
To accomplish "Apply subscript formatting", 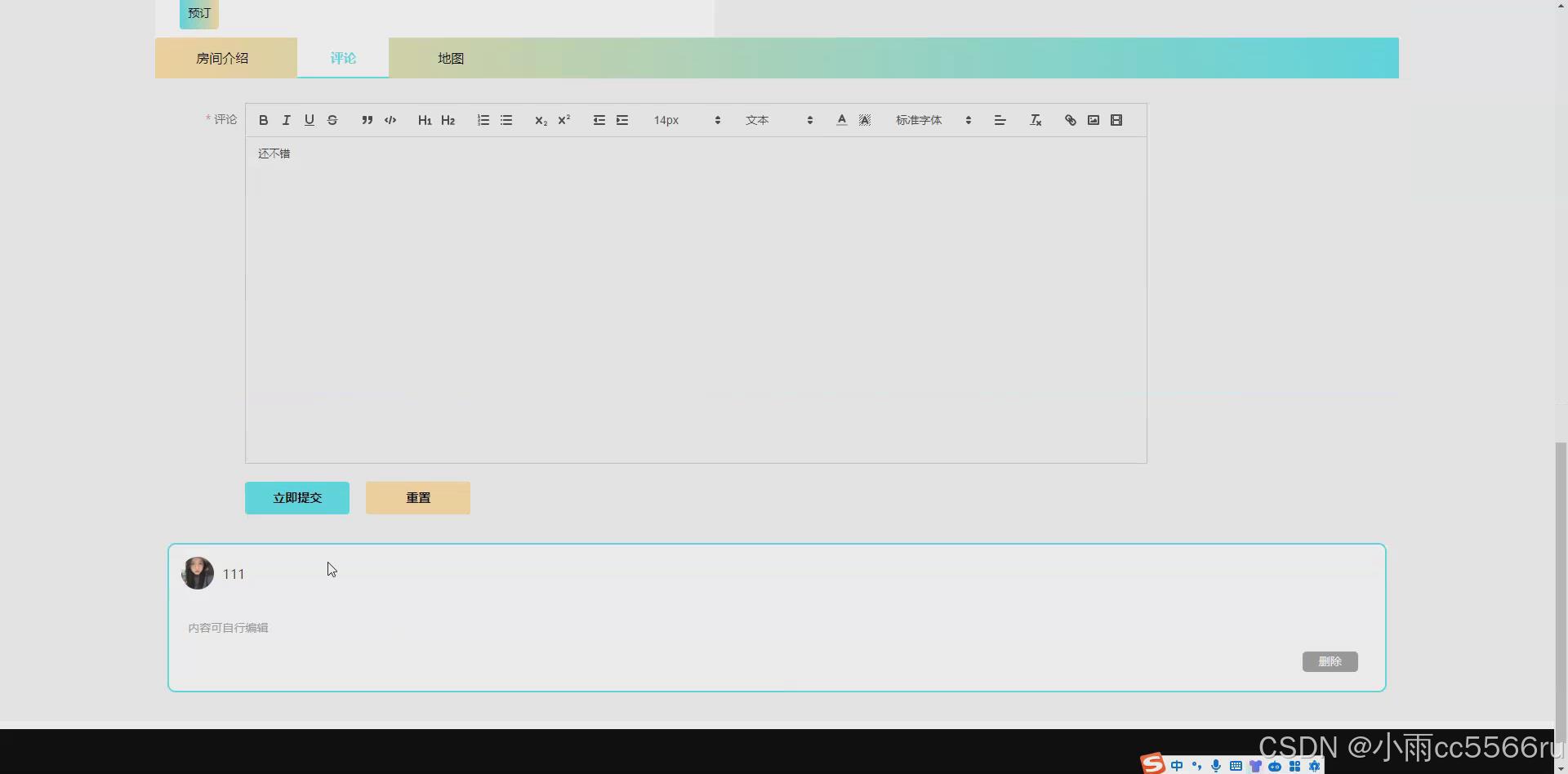I will coord(541,120).
